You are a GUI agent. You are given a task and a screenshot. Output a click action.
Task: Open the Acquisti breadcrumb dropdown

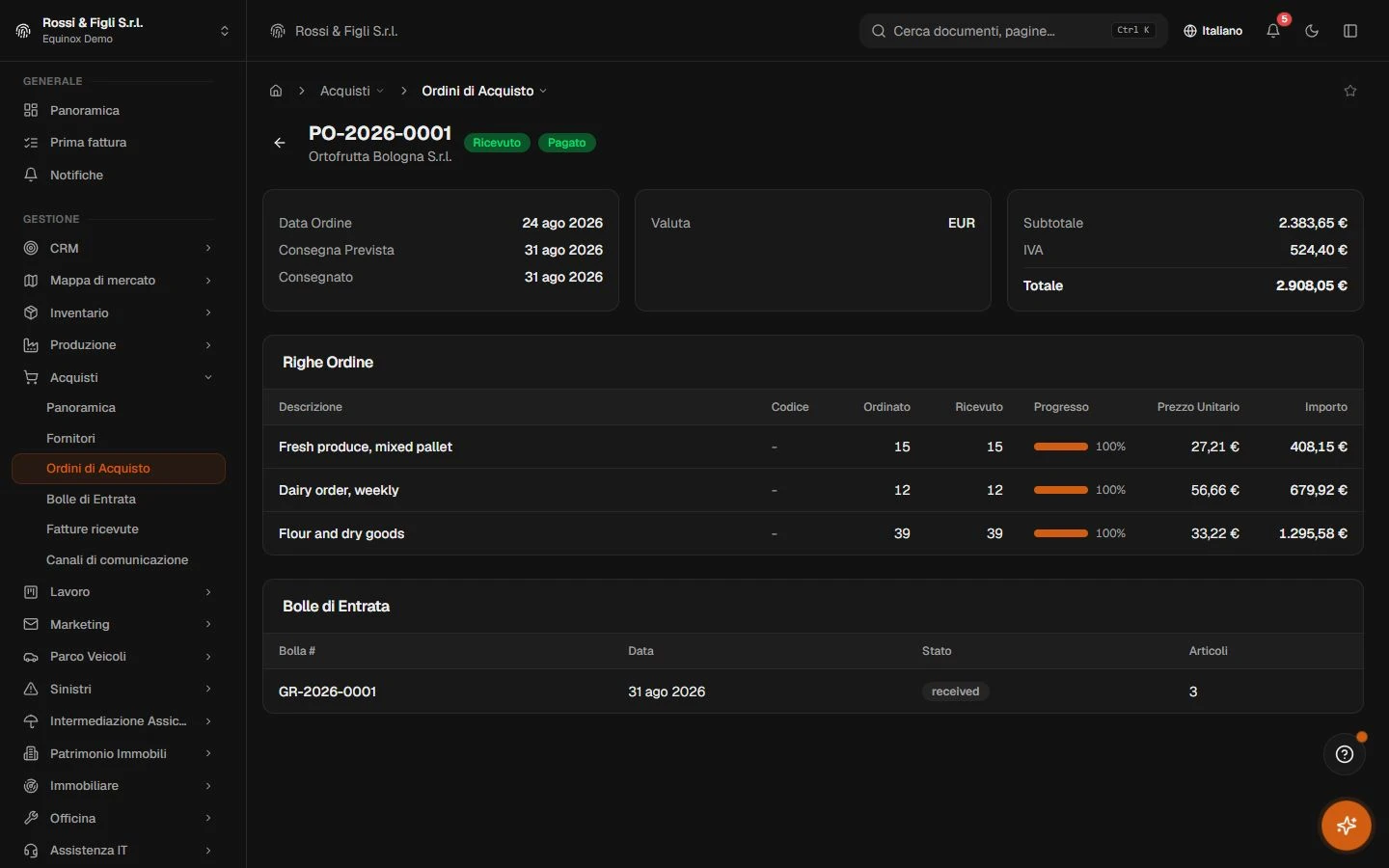tap(352, 91)
